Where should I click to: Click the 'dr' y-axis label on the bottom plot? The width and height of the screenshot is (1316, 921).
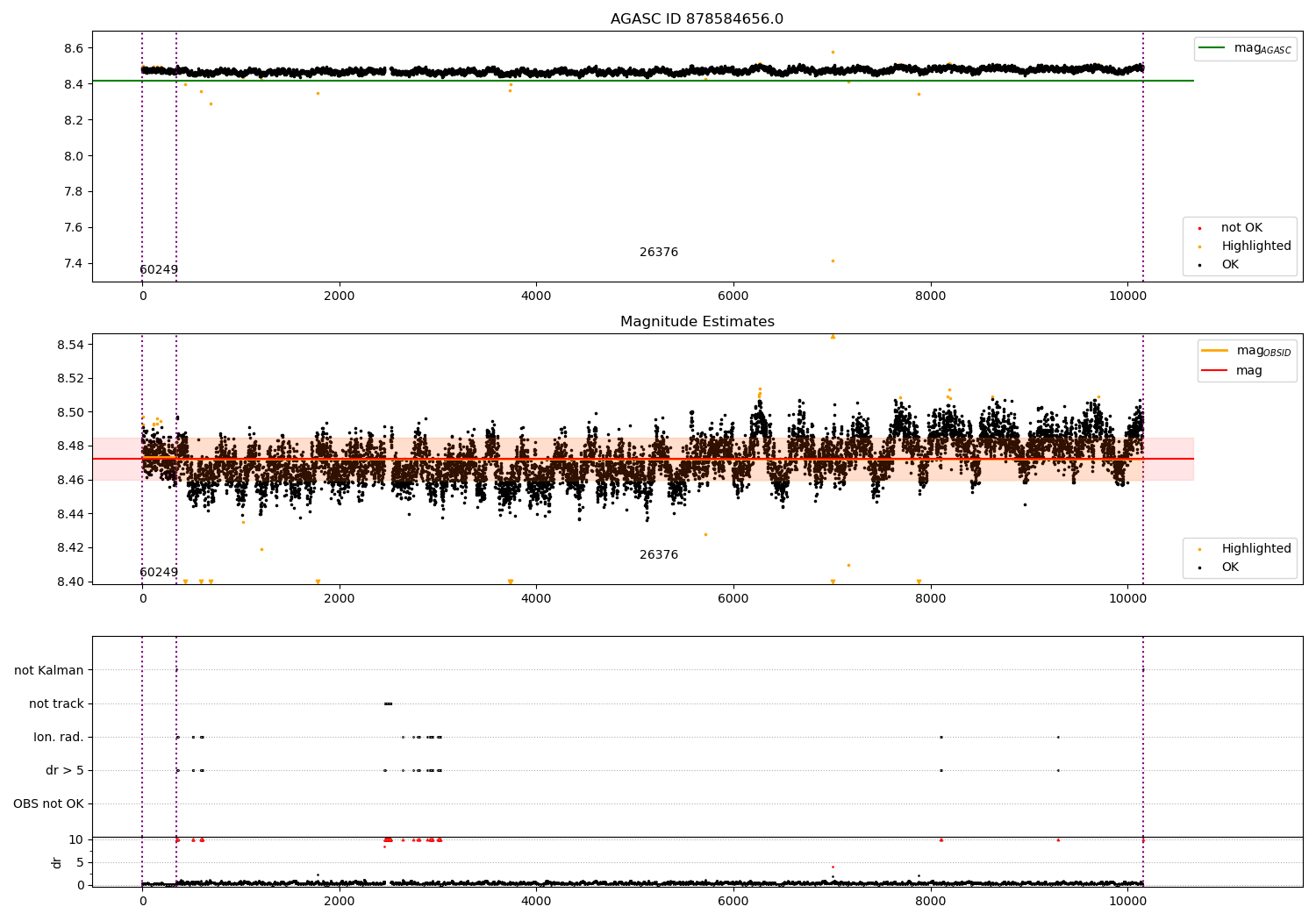57,862
